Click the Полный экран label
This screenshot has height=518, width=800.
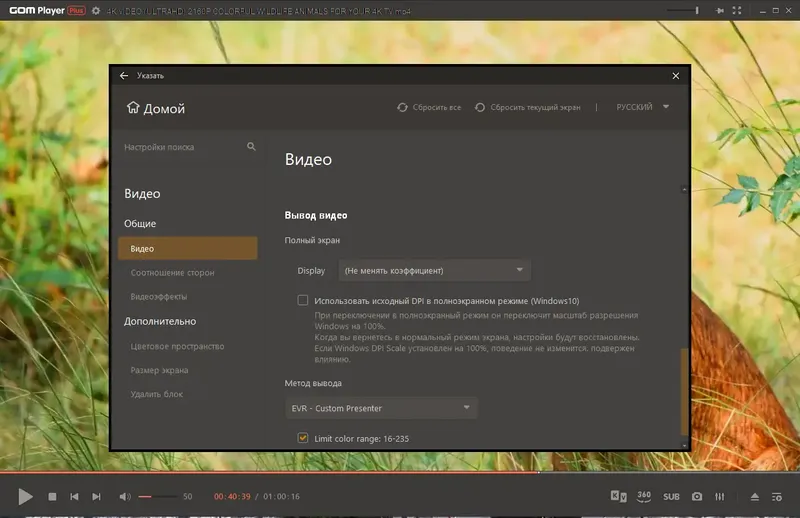click(x=312, y=240)
